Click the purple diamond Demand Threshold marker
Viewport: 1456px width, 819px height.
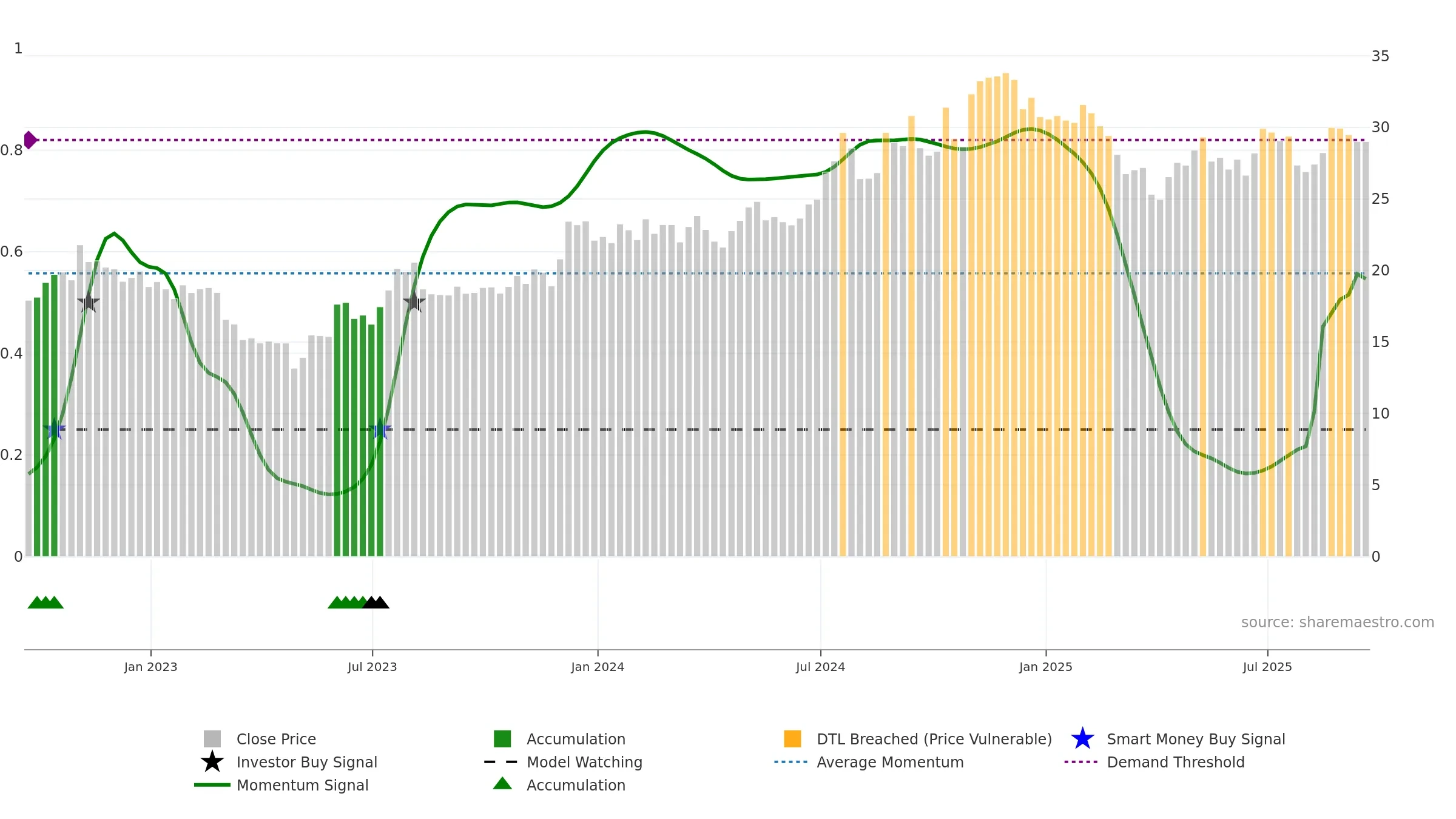tap(30, 140)
